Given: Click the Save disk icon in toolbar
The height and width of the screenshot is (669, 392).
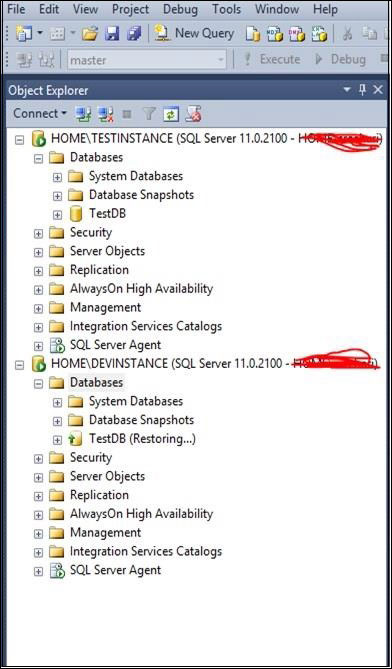Looking at the screenshot, I should pos(112,34).
